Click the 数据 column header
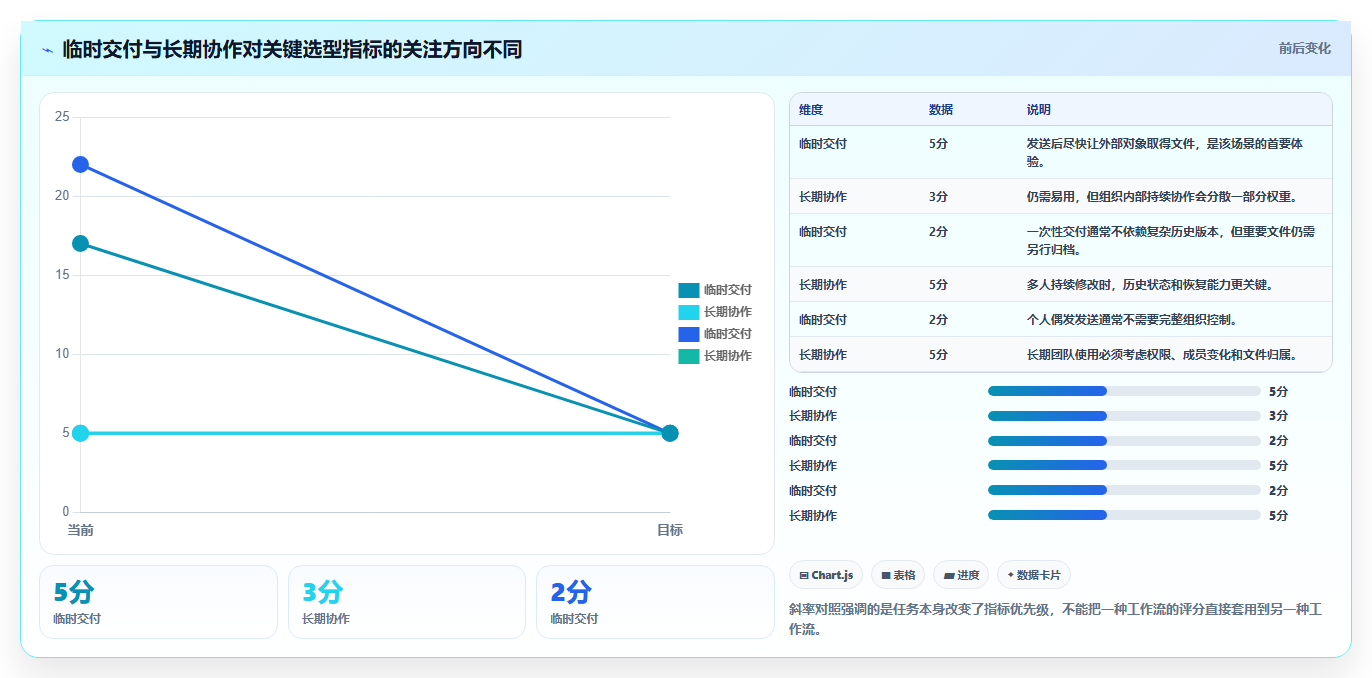The width and height of the screenshot is (1372, 678). point(941,110)
